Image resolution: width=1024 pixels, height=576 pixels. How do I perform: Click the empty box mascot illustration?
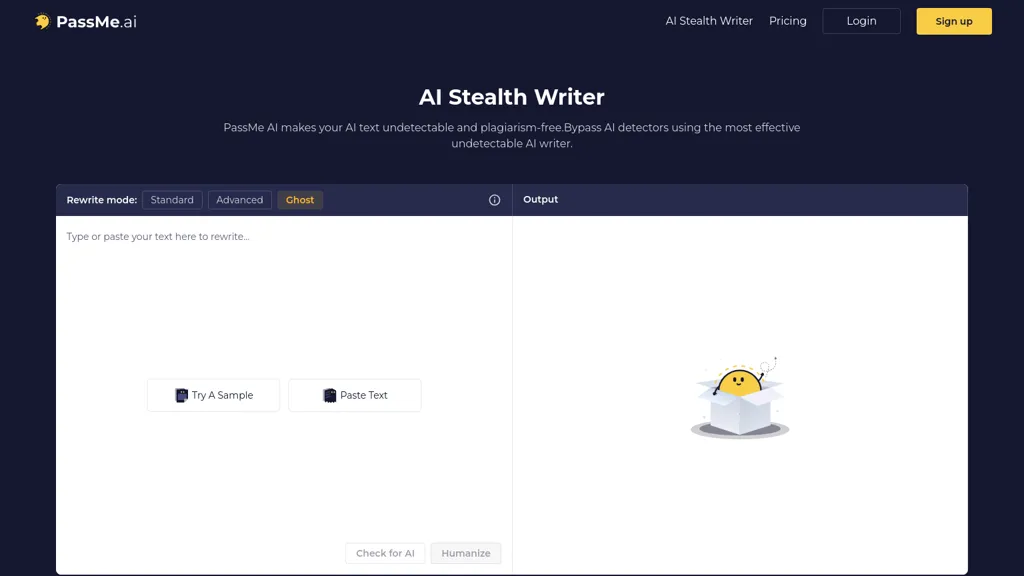coord(740,400)
